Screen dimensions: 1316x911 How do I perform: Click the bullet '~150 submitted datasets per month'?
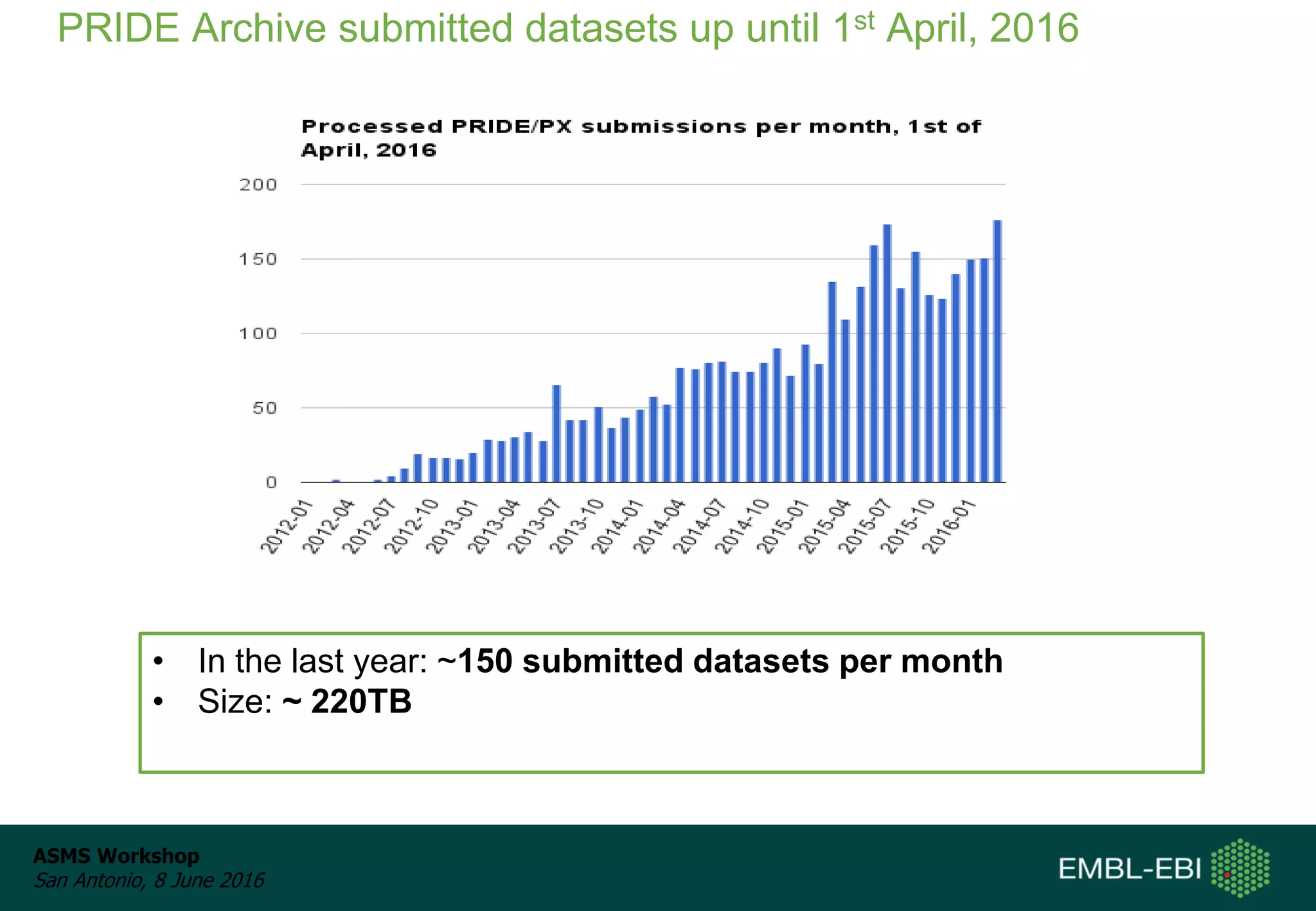click(720, 661)
